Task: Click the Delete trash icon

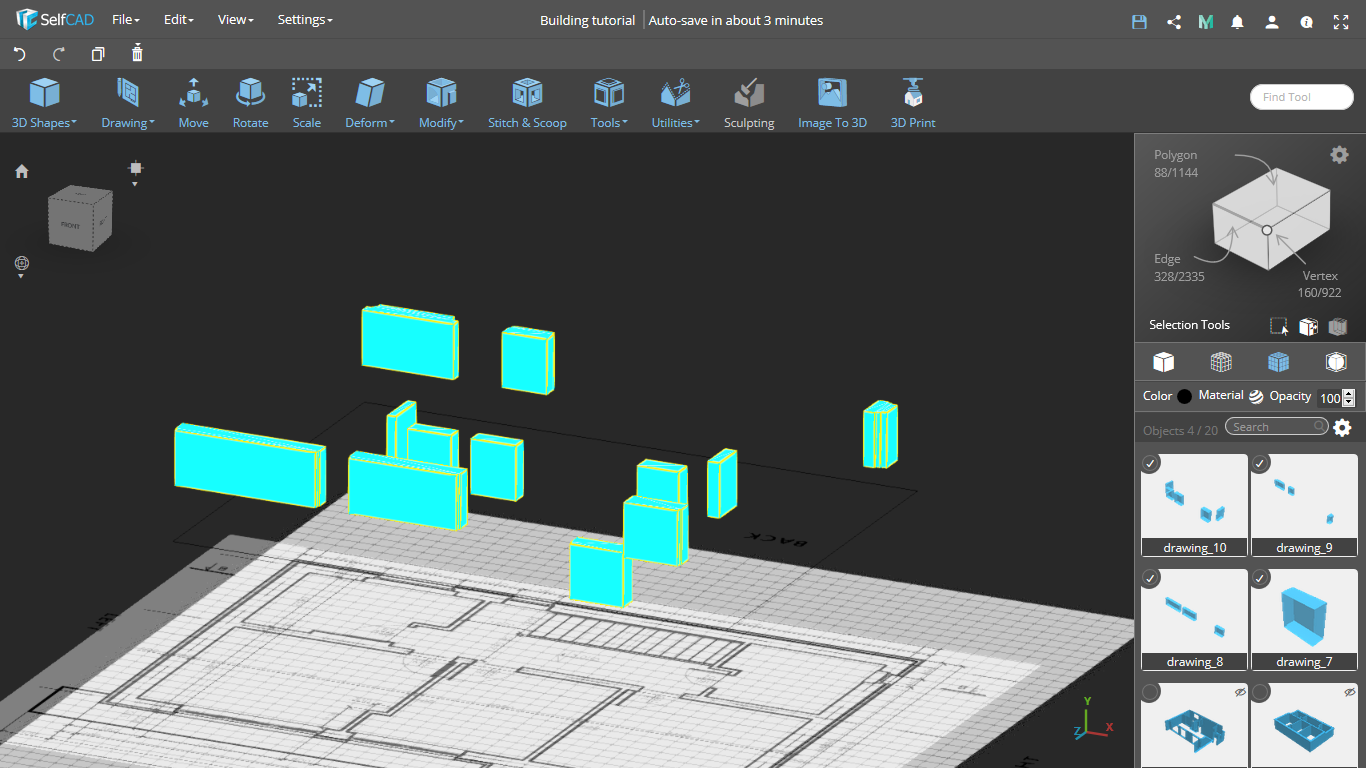Action: point(137,53)
